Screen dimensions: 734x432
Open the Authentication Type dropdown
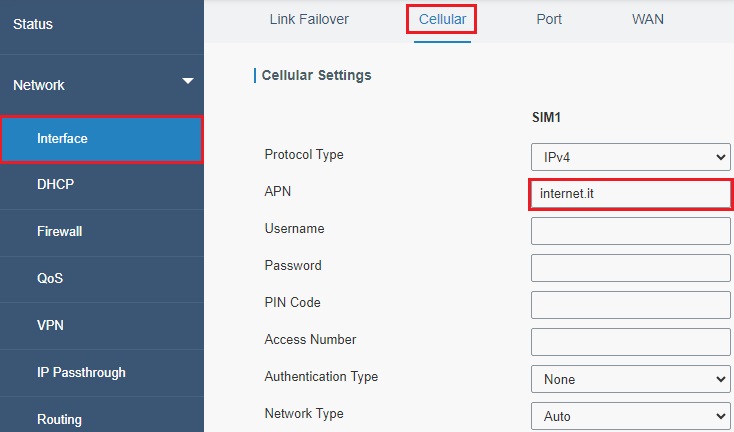[631, 379]
